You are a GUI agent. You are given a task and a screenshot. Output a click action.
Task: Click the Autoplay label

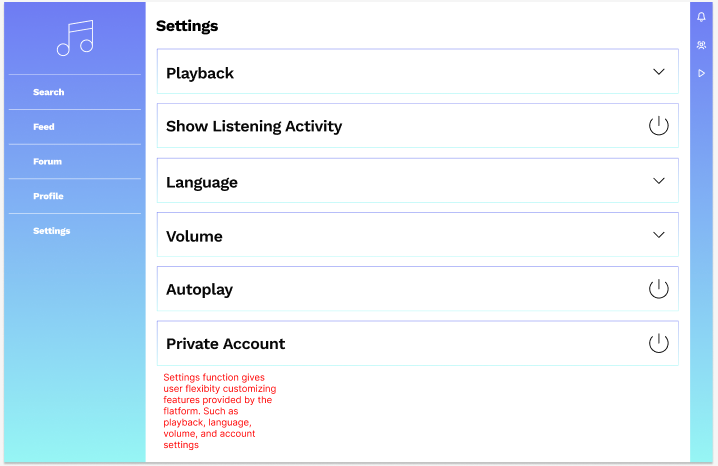(x=199, y=290)
